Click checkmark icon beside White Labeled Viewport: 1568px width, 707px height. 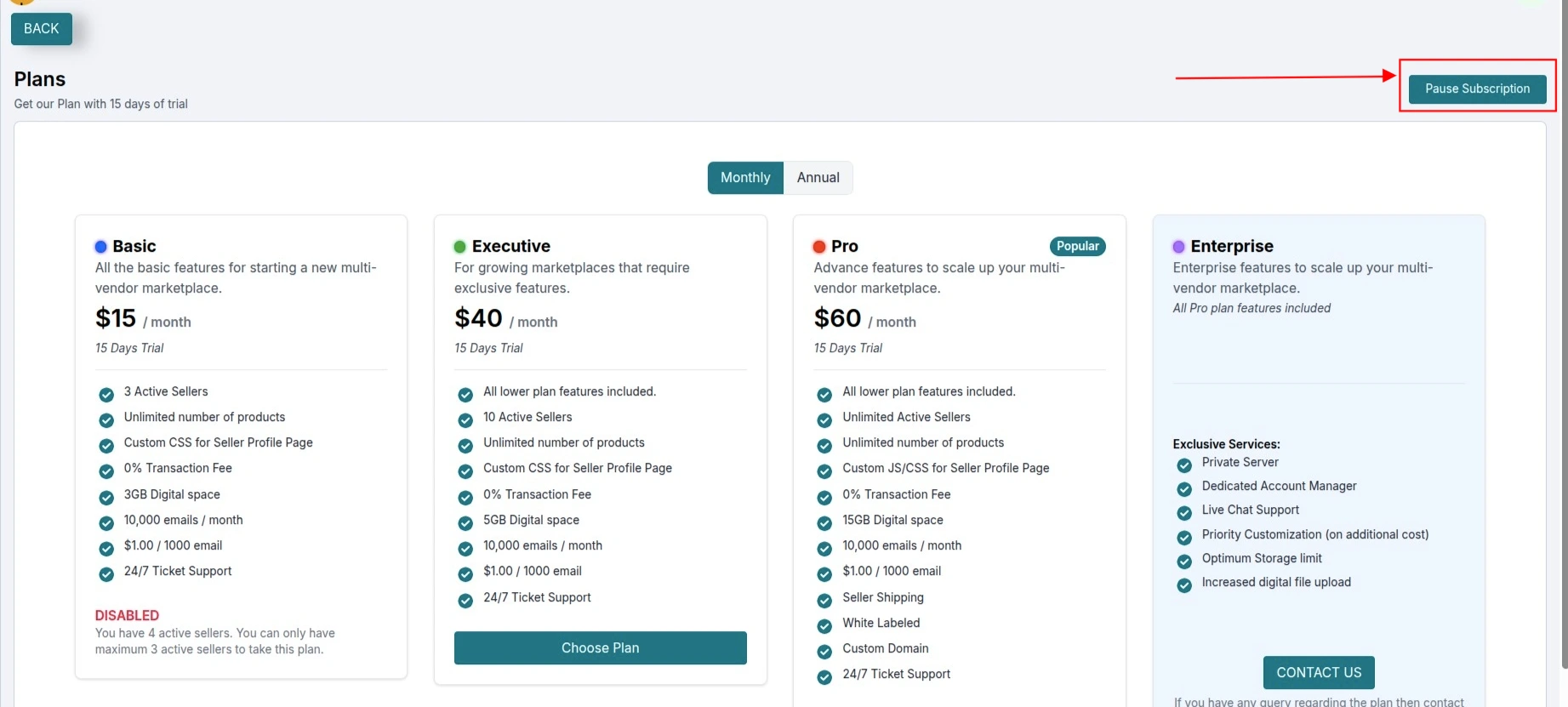(824, 626)
